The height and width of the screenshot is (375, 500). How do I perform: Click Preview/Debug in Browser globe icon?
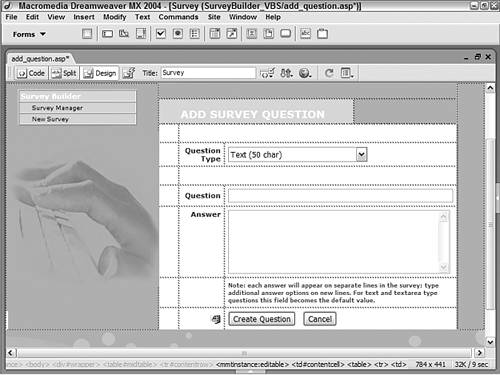point(305,73)
